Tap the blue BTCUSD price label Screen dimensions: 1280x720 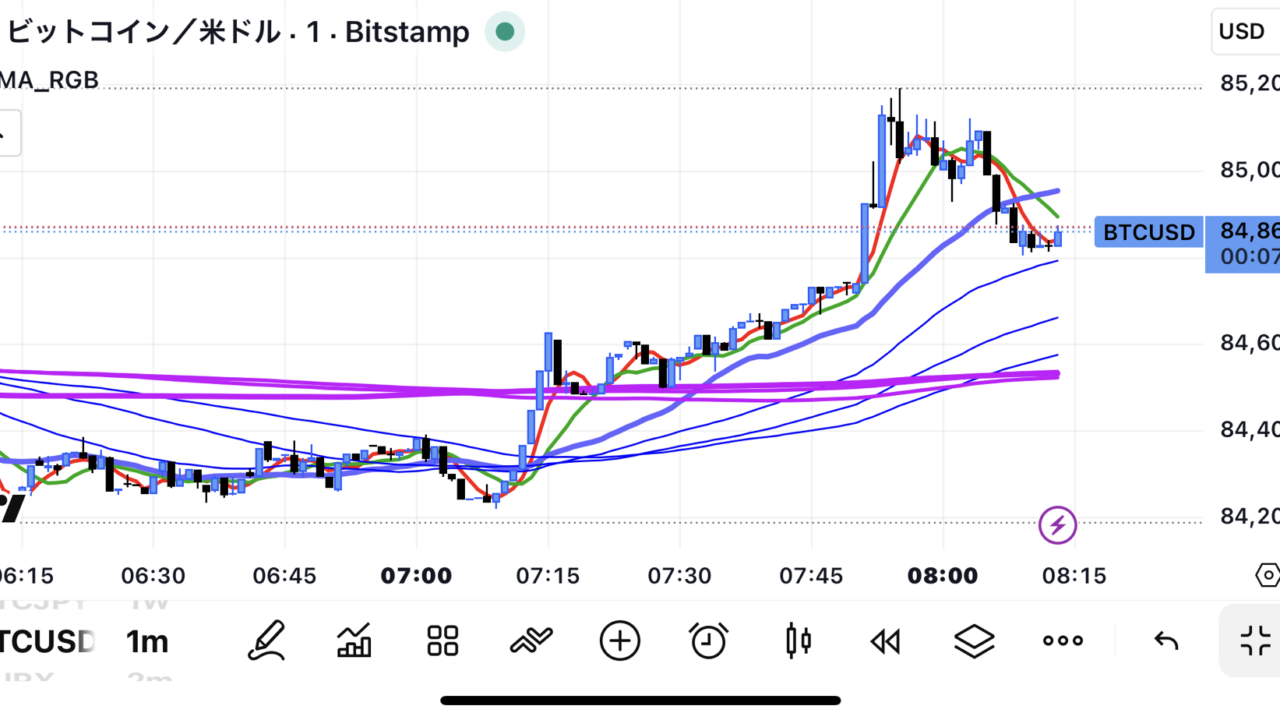tap(1149, 233)
